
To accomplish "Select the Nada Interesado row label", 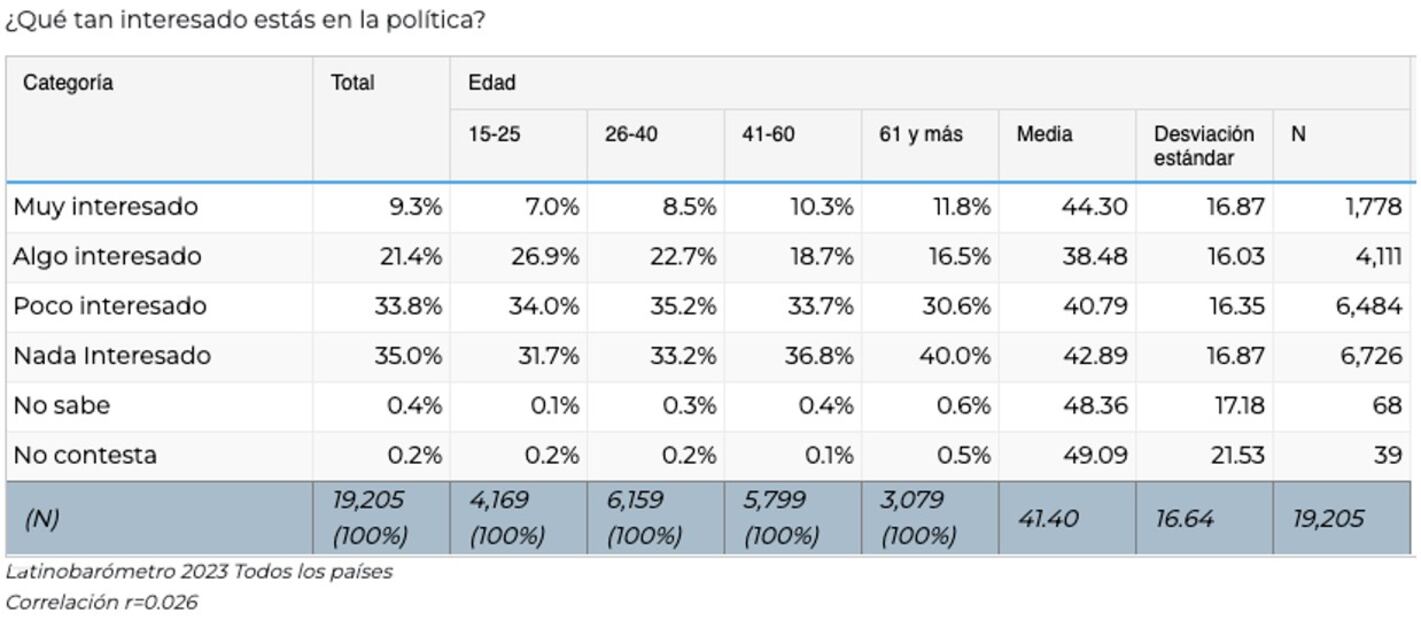I will click(x=111, y=356).
